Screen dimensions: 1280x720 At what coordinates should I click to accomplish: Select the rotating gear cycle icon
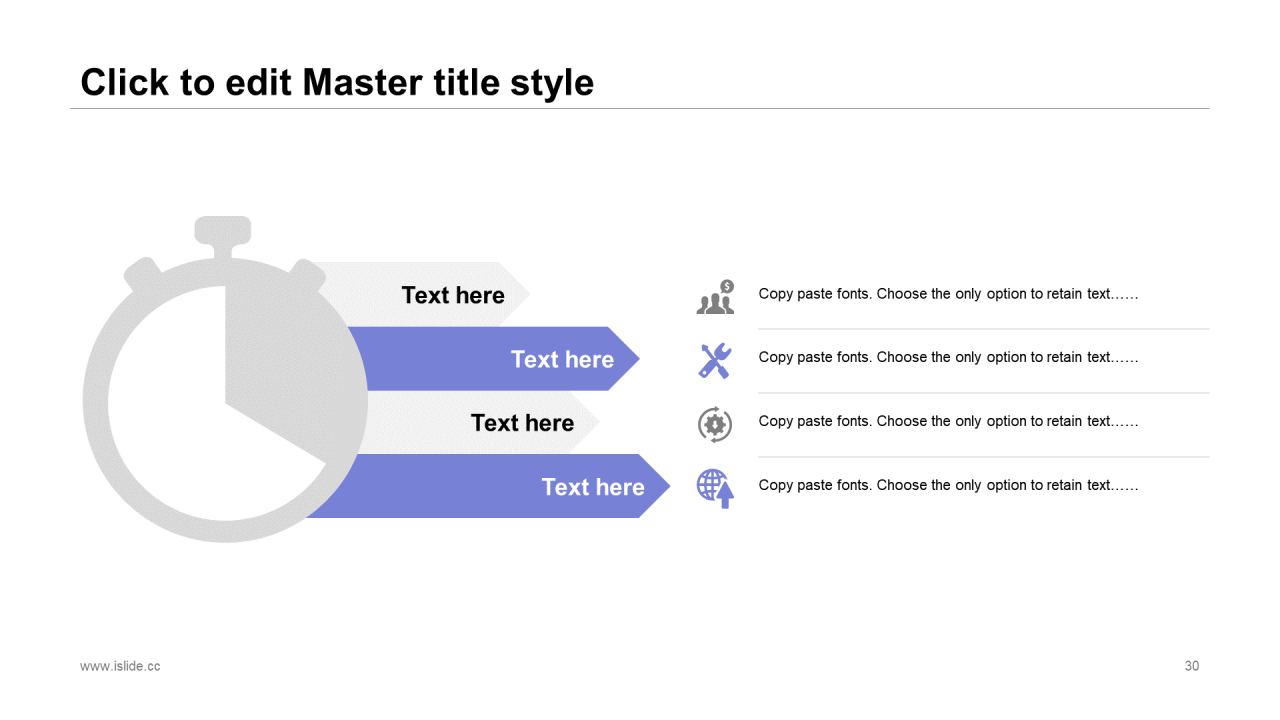click(715, 424)
